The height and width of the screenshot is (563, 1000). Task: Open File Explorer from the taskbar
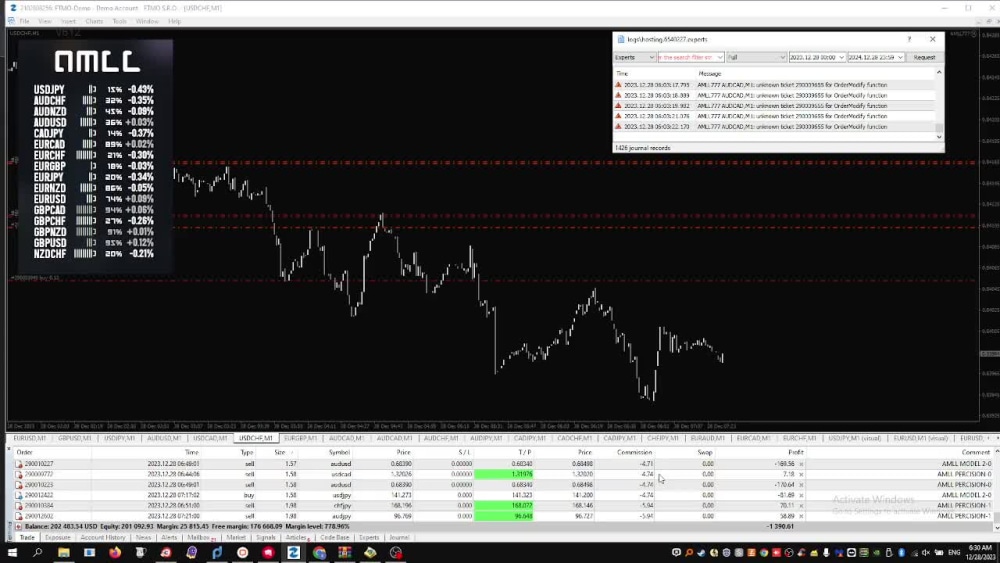64,553
